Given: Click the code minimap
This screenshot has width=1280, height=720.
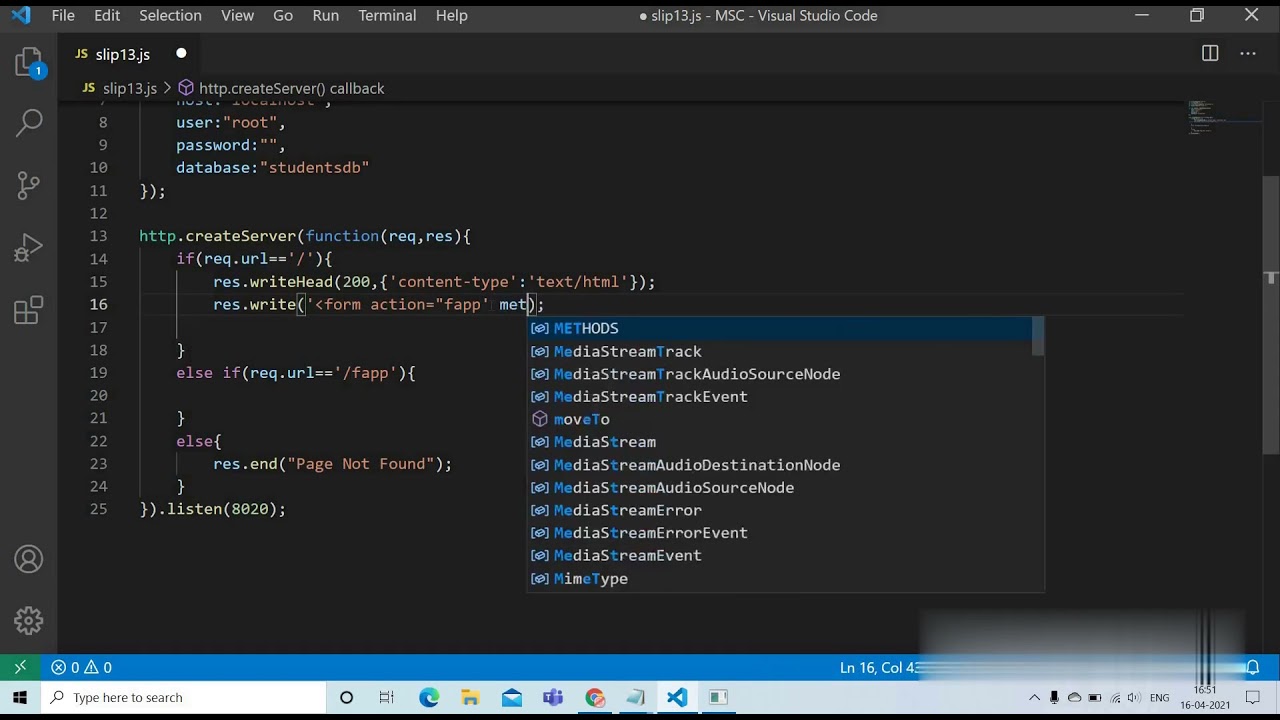Looking at the screenshot, I should [1224, 118].
